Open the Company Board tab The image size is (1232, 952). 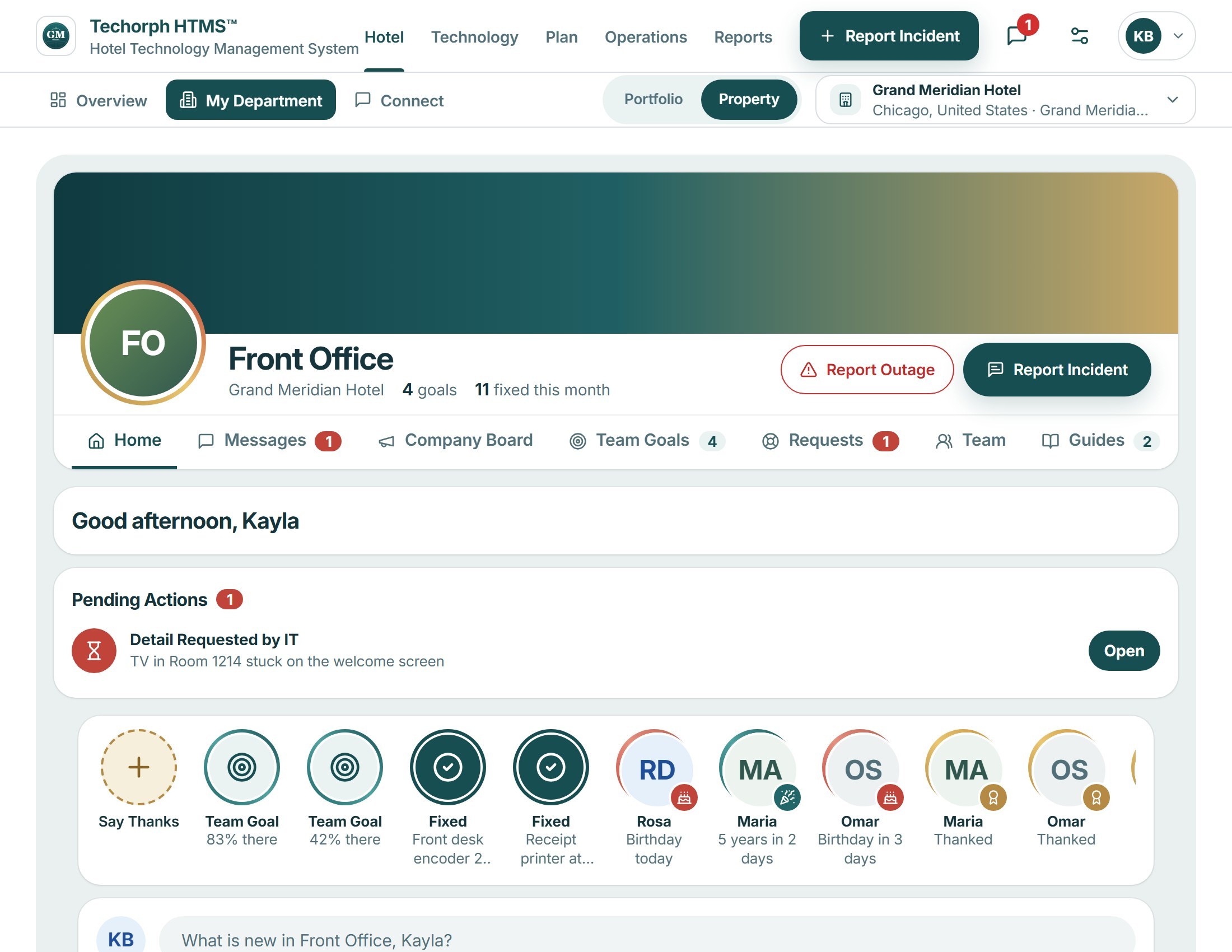point(455,441)
